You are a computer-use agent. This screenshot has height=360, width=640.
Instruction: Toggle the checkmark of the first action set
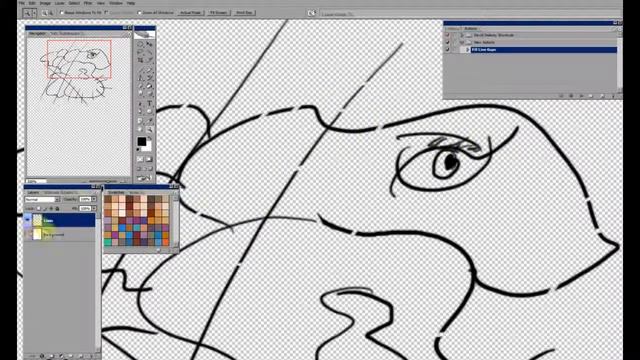pyautogui.click(x=447, y=36)
